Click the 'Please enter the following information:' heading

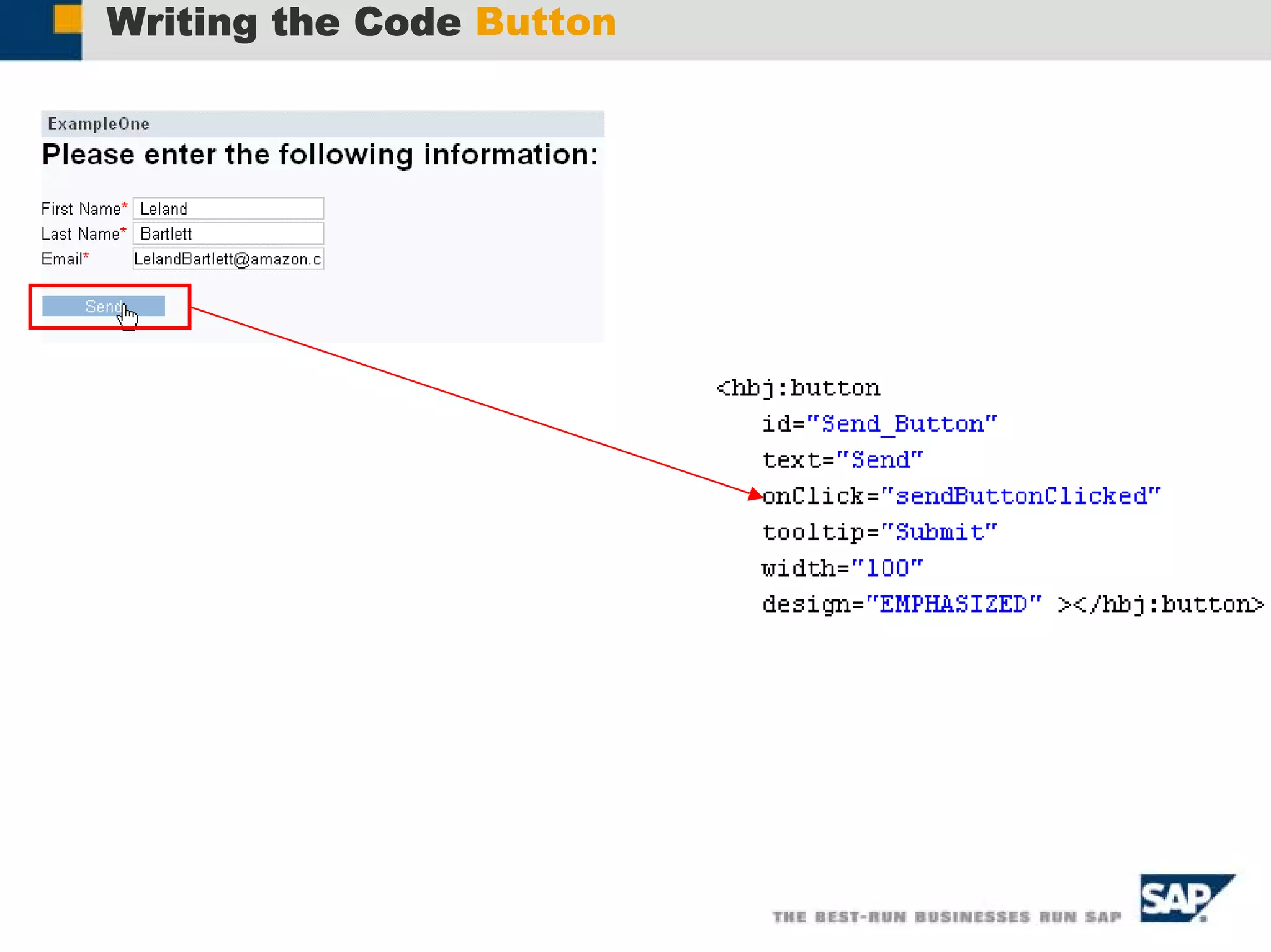pos(320,155)
